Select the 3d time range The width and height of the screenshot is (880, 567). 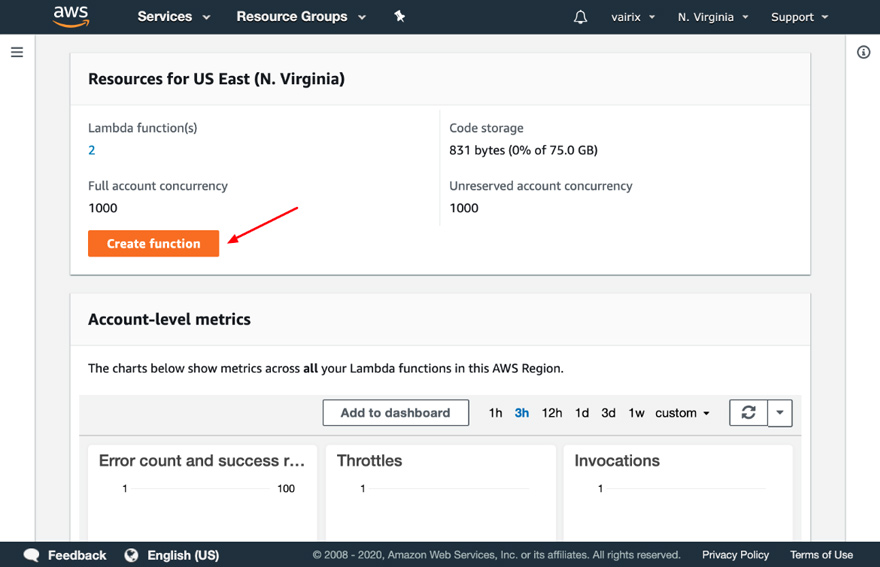click(x=608, y=413)
